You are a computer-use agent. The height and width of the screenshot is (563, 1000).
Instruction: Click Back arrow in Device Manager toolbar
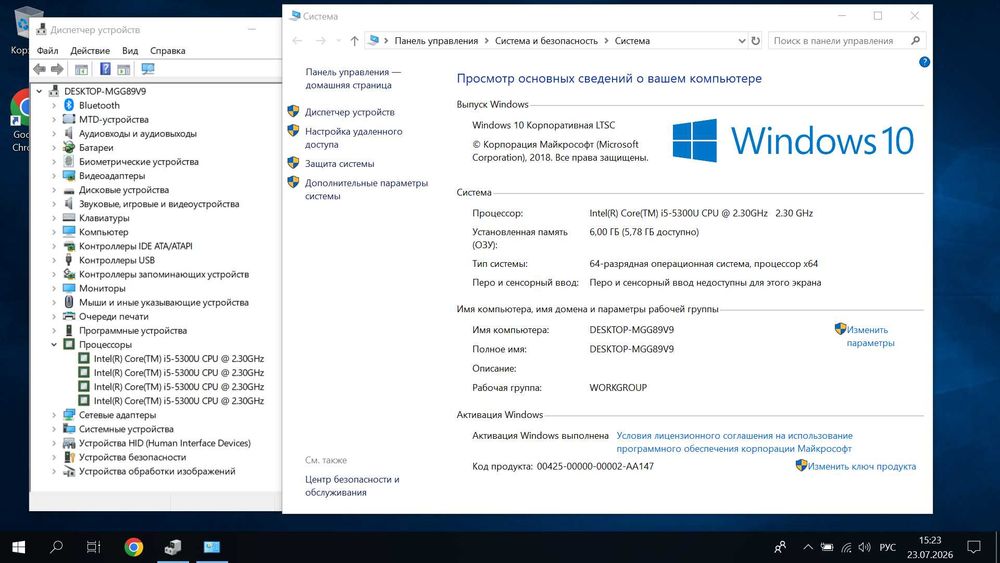[x=40, y=69]
